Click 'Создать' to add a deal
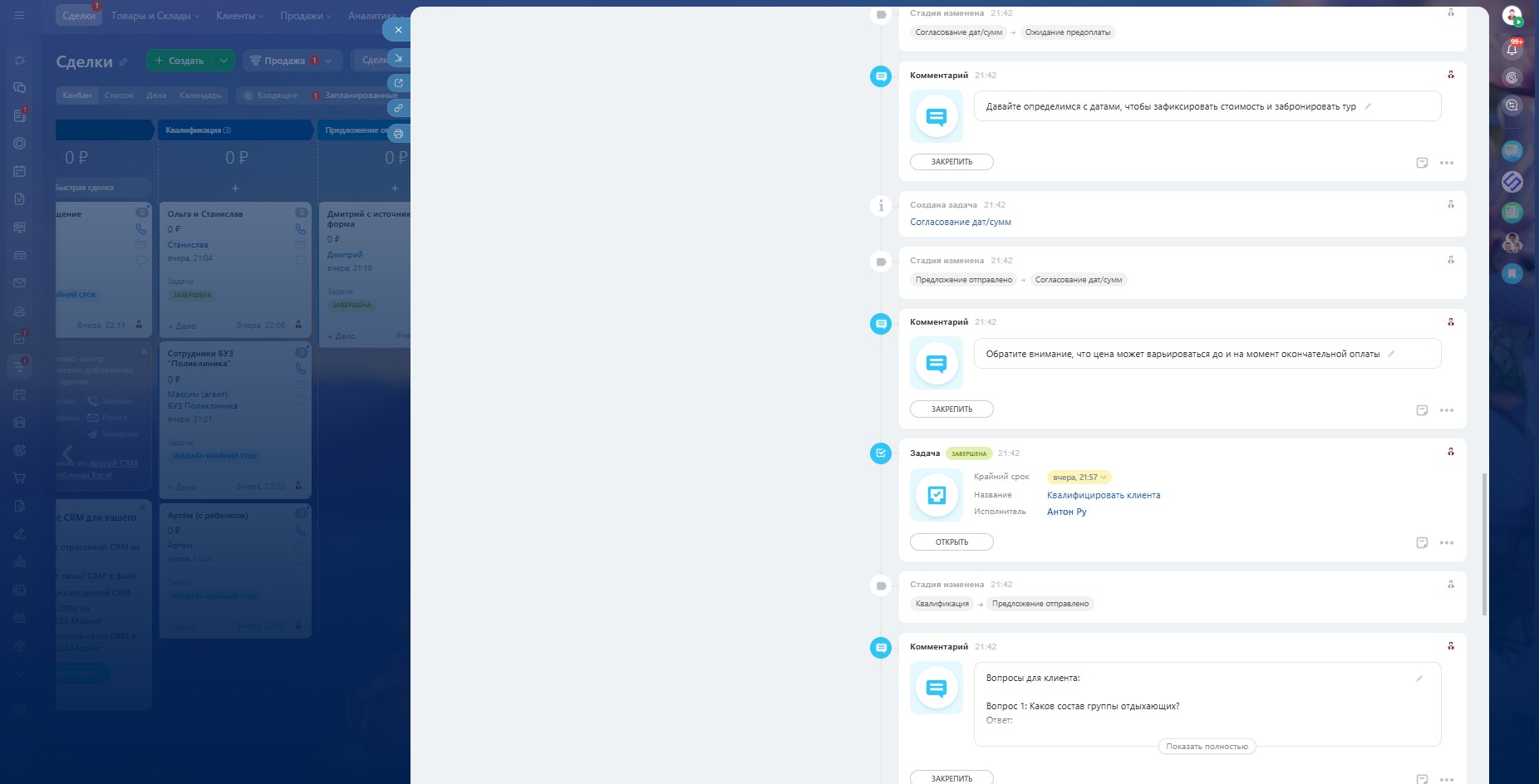This screenshot has height=784, width=1539. pyautogui.click(x=179, y=61)
